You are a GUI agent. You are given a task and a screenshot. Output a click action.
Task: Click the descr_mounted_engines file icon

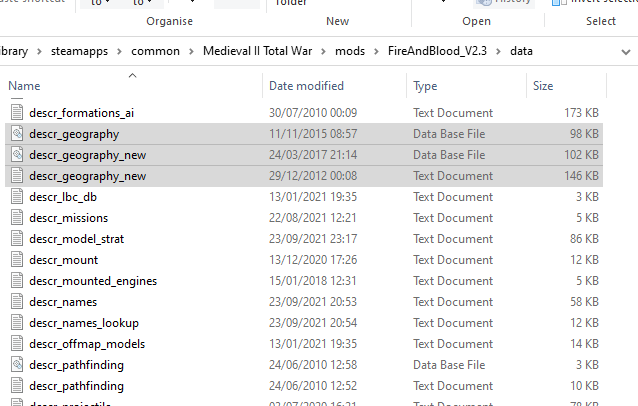[17, 281]
